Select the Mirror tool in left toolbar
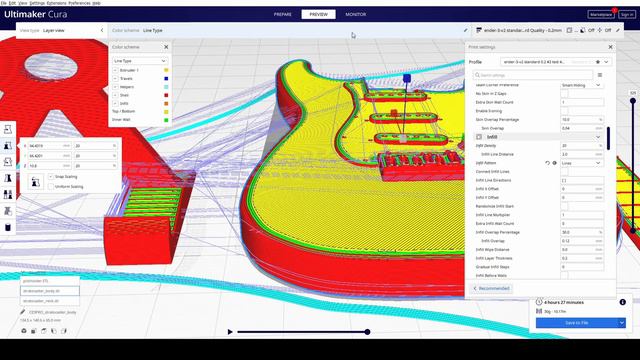The width and height of the screenshot is (640, 360). (8, 178)
